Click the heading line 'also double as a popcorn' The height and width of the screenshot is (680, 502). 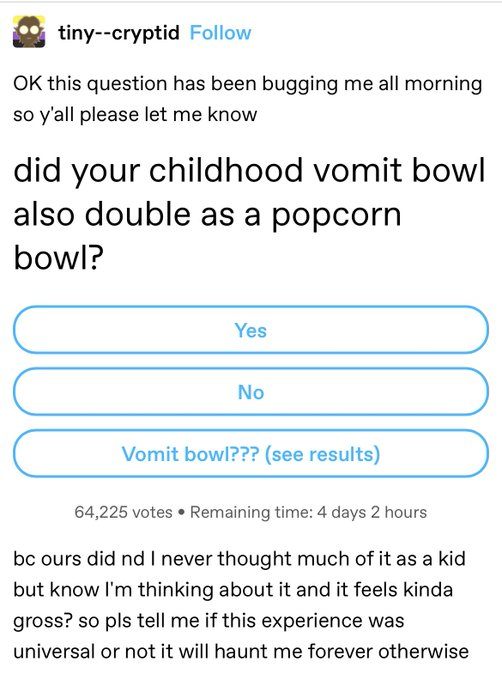pyautogui.click(x=207, y=216)
